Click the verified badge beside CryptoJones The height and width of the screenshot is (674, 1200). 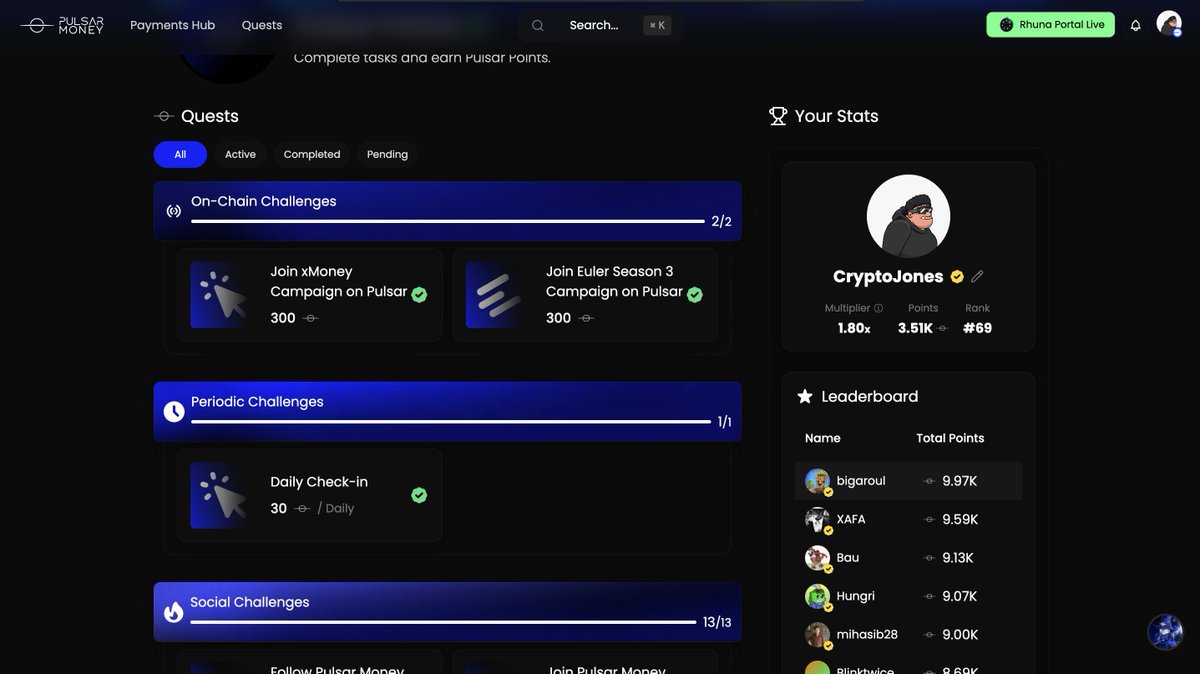point(957,276)
